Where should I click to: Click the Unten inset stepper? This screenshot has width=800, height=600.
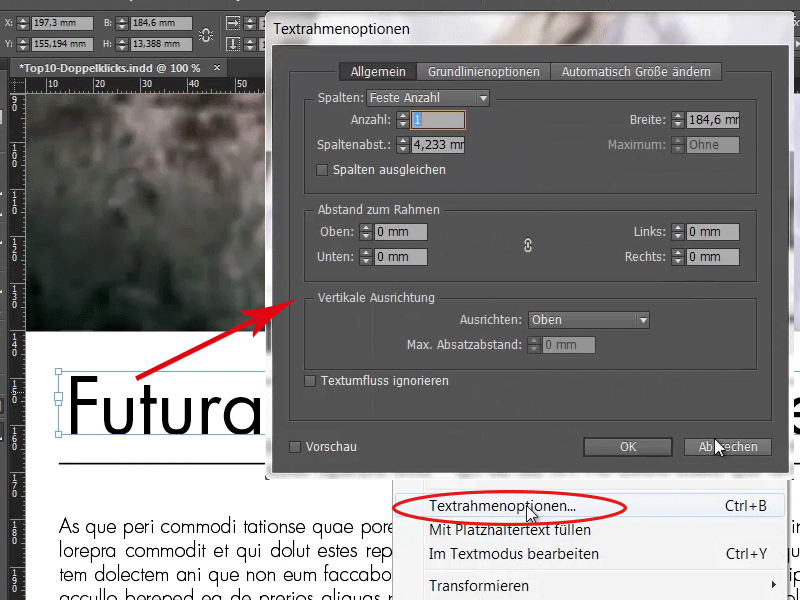pyautogui.click(x=365, y=257)
